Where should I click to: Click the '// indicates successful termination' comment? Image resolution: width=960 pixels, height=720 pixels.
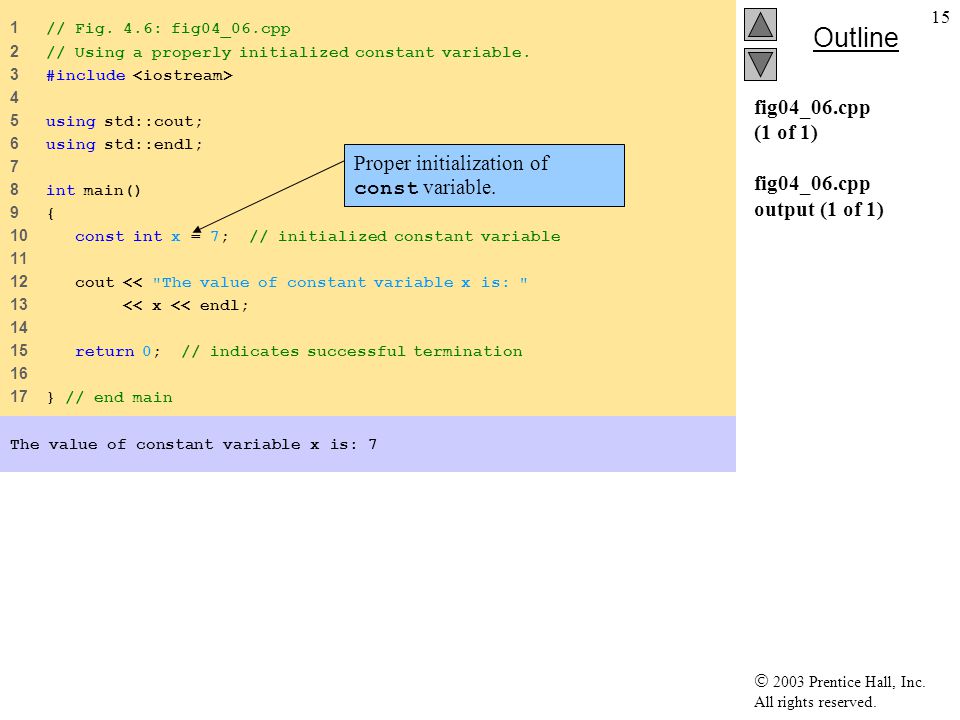(x=352, y=351)
